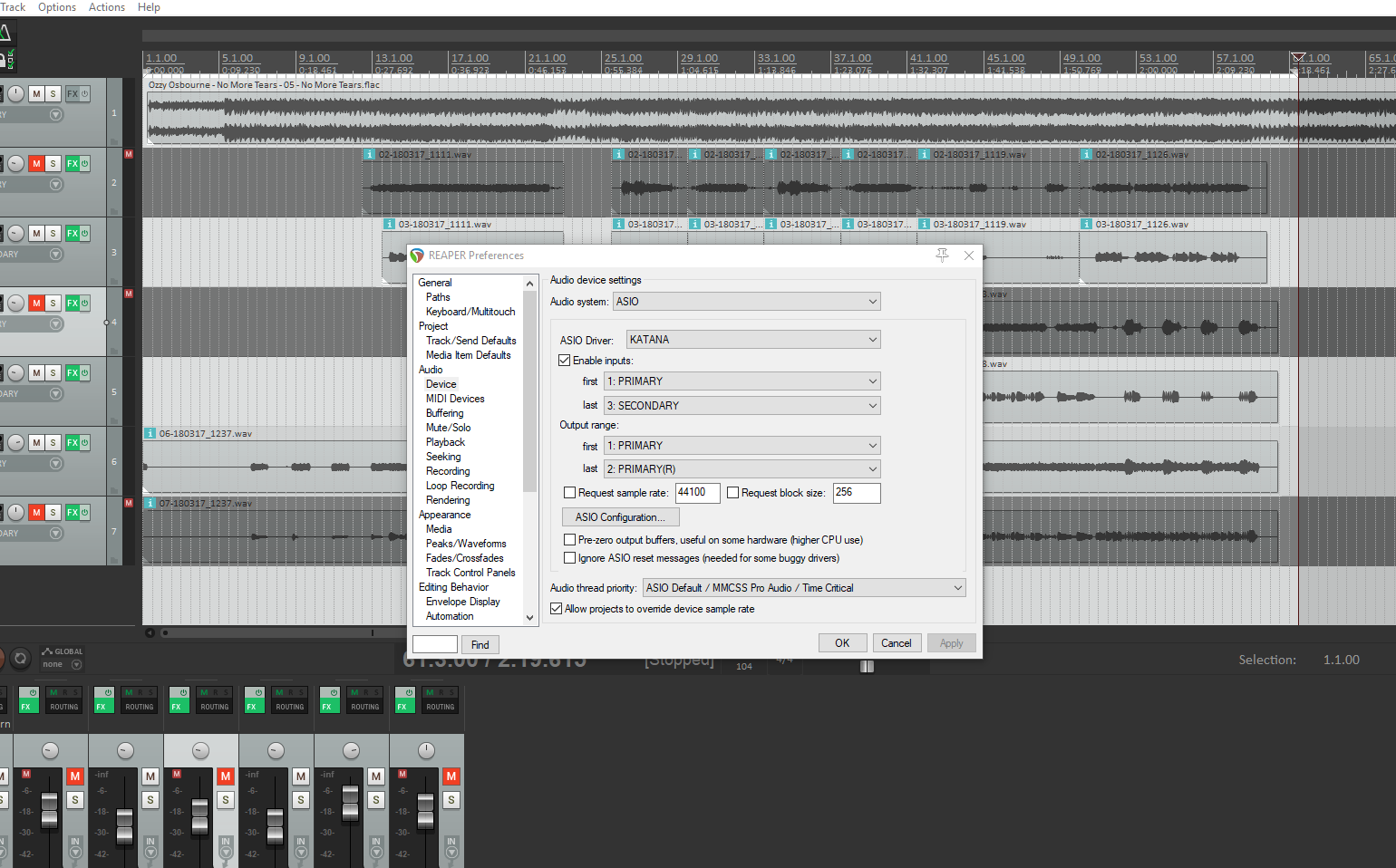Open the Options menu

tap(57, 7)
